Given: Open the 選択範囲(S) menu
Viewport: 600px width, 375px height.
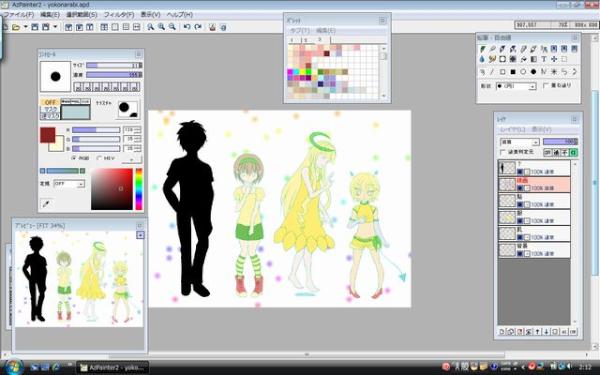Looking at the screenshot, I should click(82, 15).
